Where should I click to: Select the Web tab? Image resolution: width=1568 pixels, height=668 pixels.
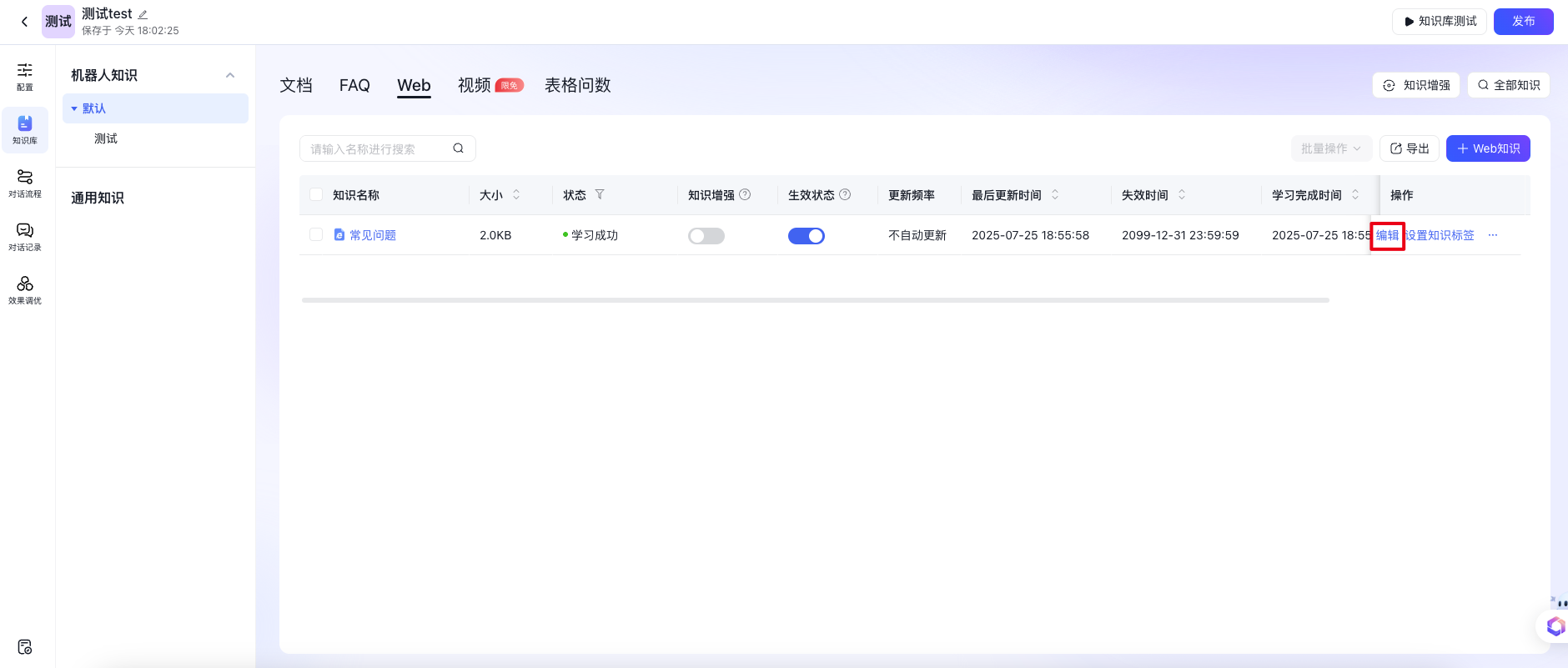tap(414, 85)
